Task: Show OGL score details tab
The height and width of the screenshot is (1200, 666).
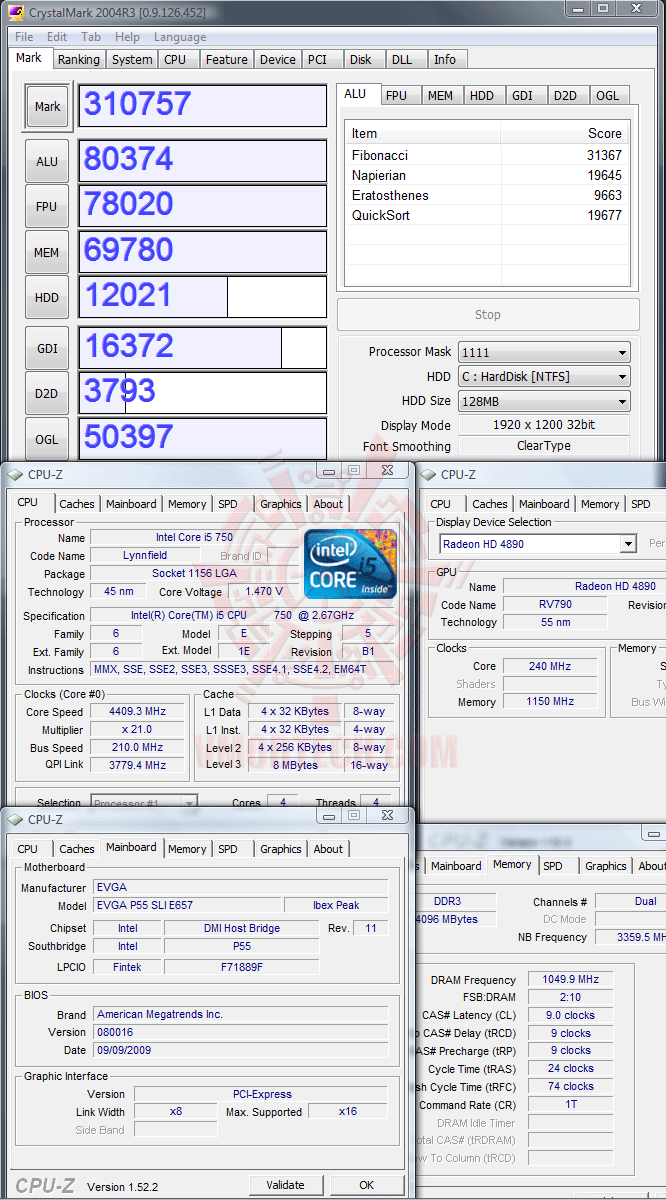Action: pos(608,96)
